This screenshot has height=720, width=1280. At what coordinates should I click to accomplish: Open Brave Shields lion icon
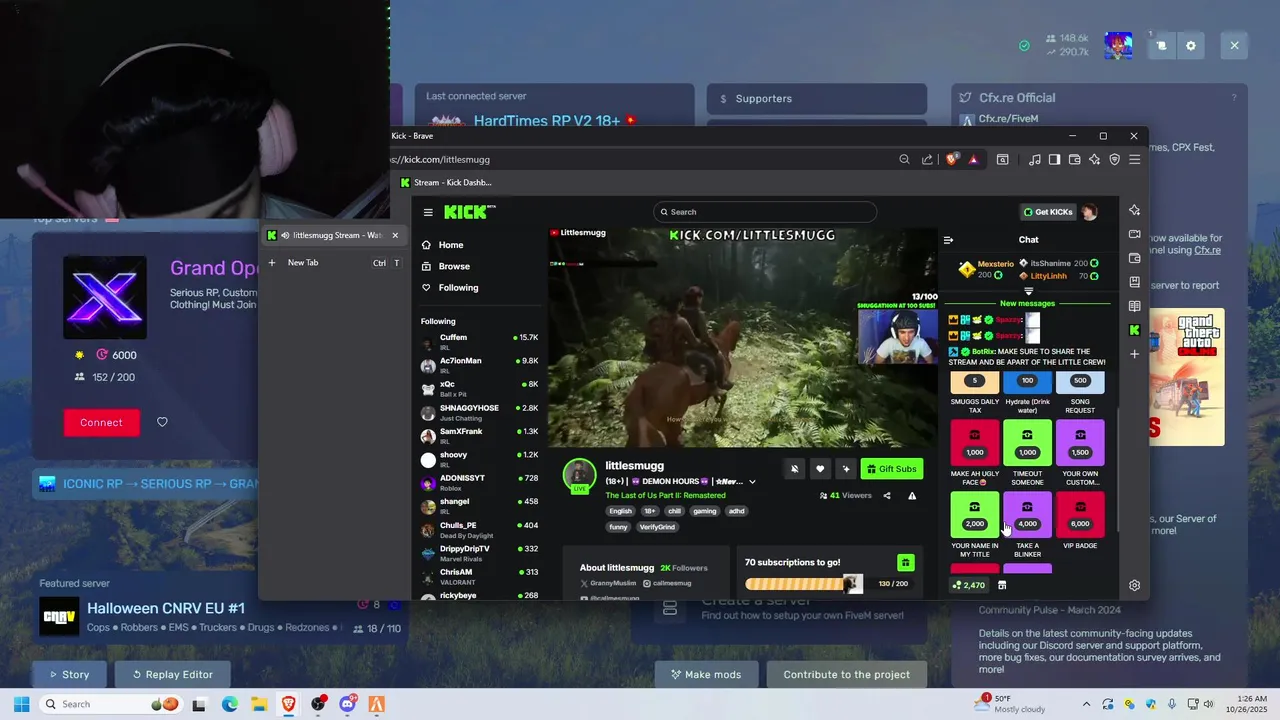click(x=953, y=159)
